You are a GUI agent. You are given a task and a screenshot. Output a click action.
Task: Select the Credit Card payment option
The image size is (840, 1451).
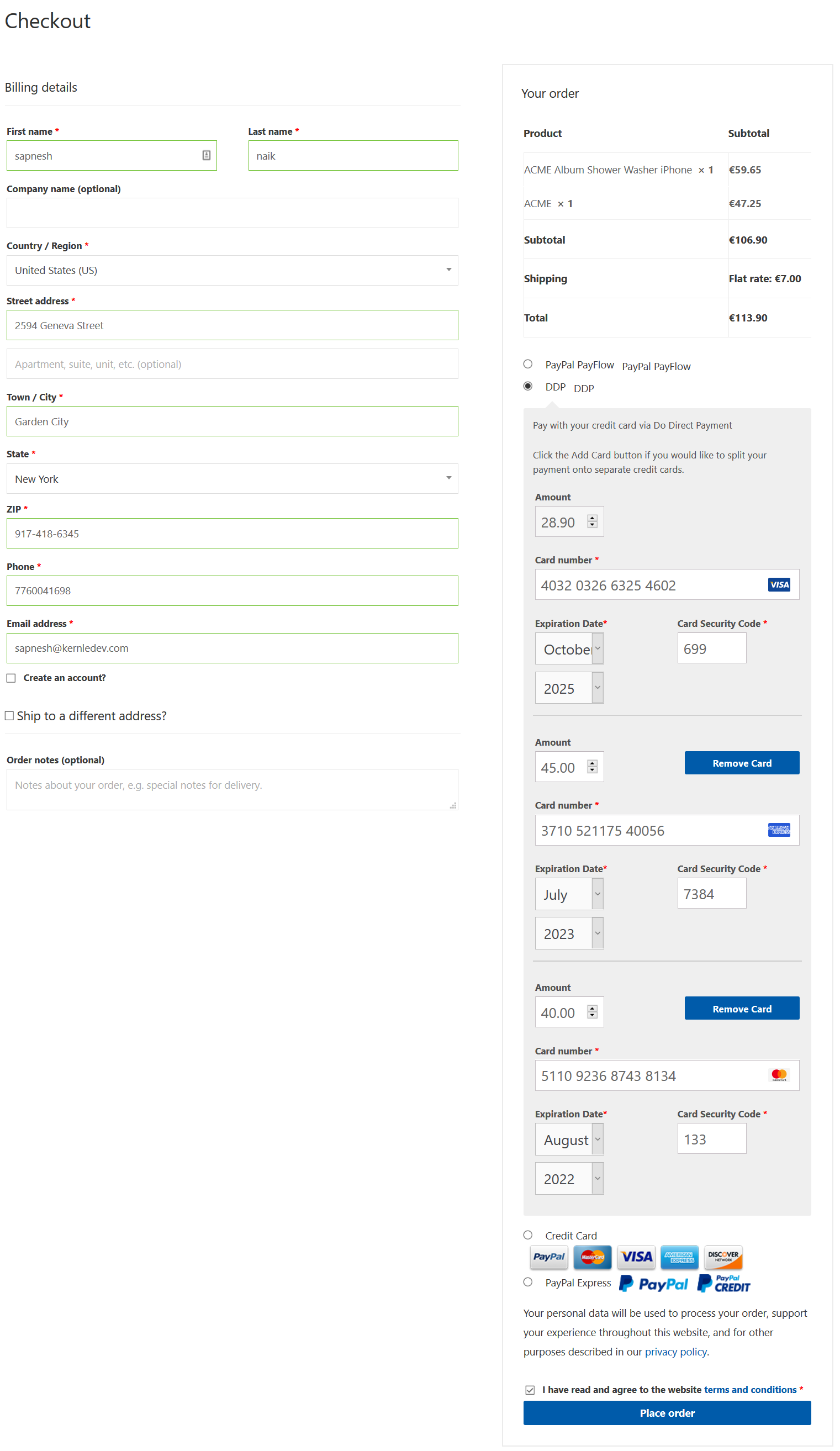(528, 1236)
